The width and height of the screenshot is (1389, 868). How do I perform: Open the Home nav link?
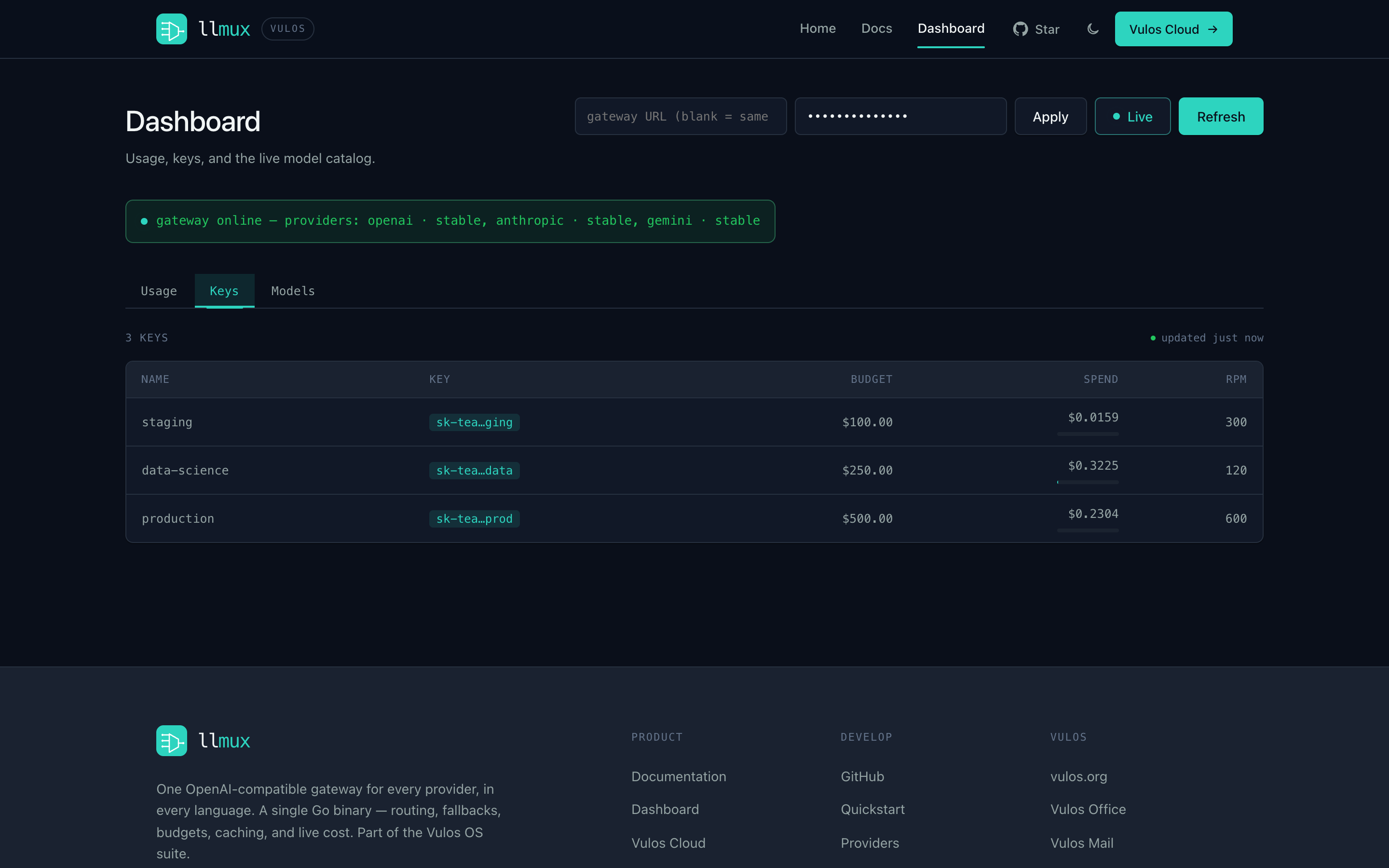pos(817,29)
